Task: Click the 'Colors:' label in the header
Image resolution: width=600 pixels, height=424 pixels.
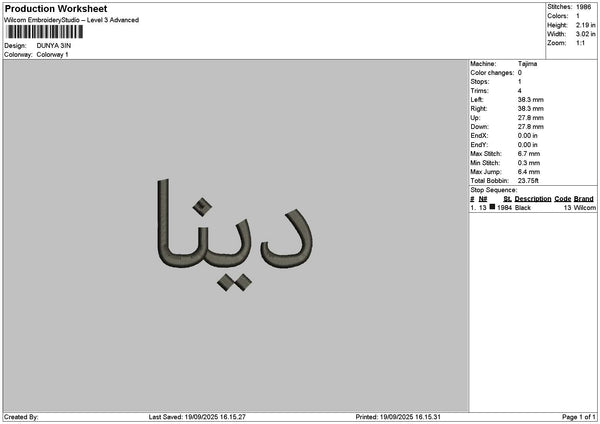Action: pos(558,16)
